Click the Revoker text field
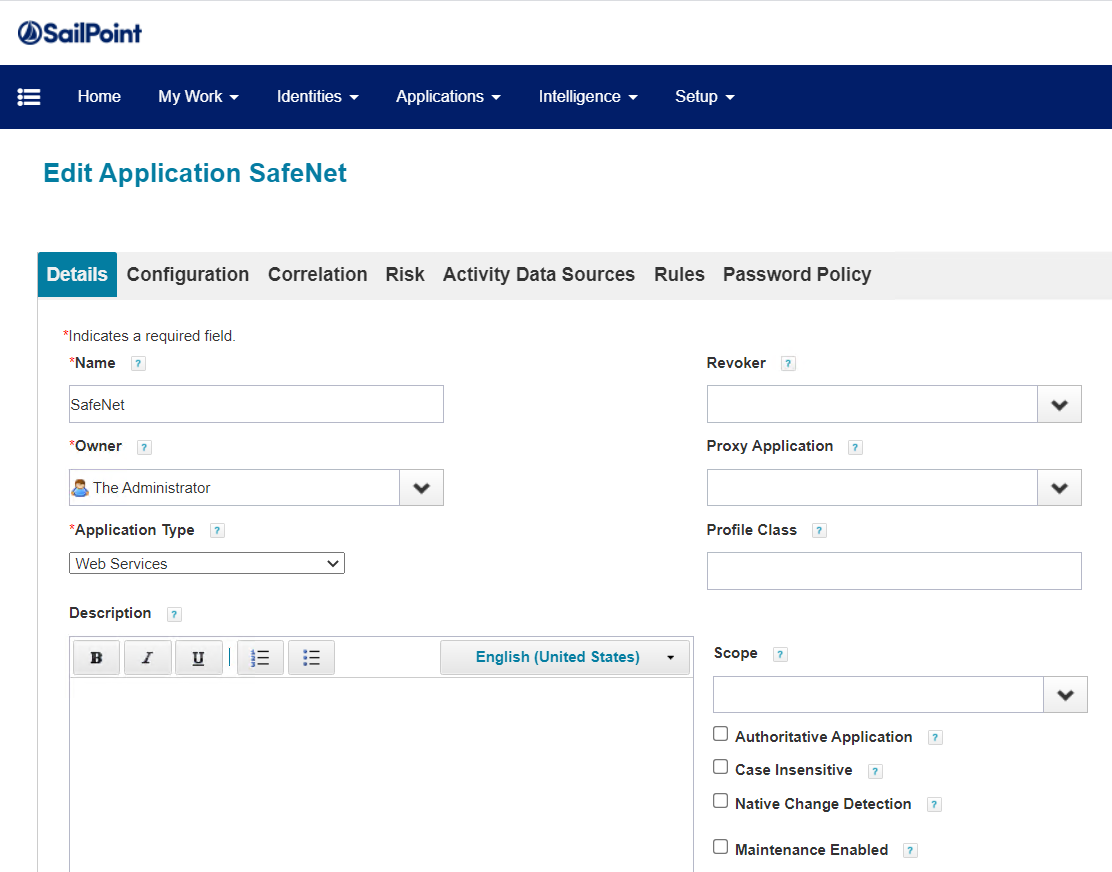The width and height of the screenshot is (1112, 872). pos(872,405)
